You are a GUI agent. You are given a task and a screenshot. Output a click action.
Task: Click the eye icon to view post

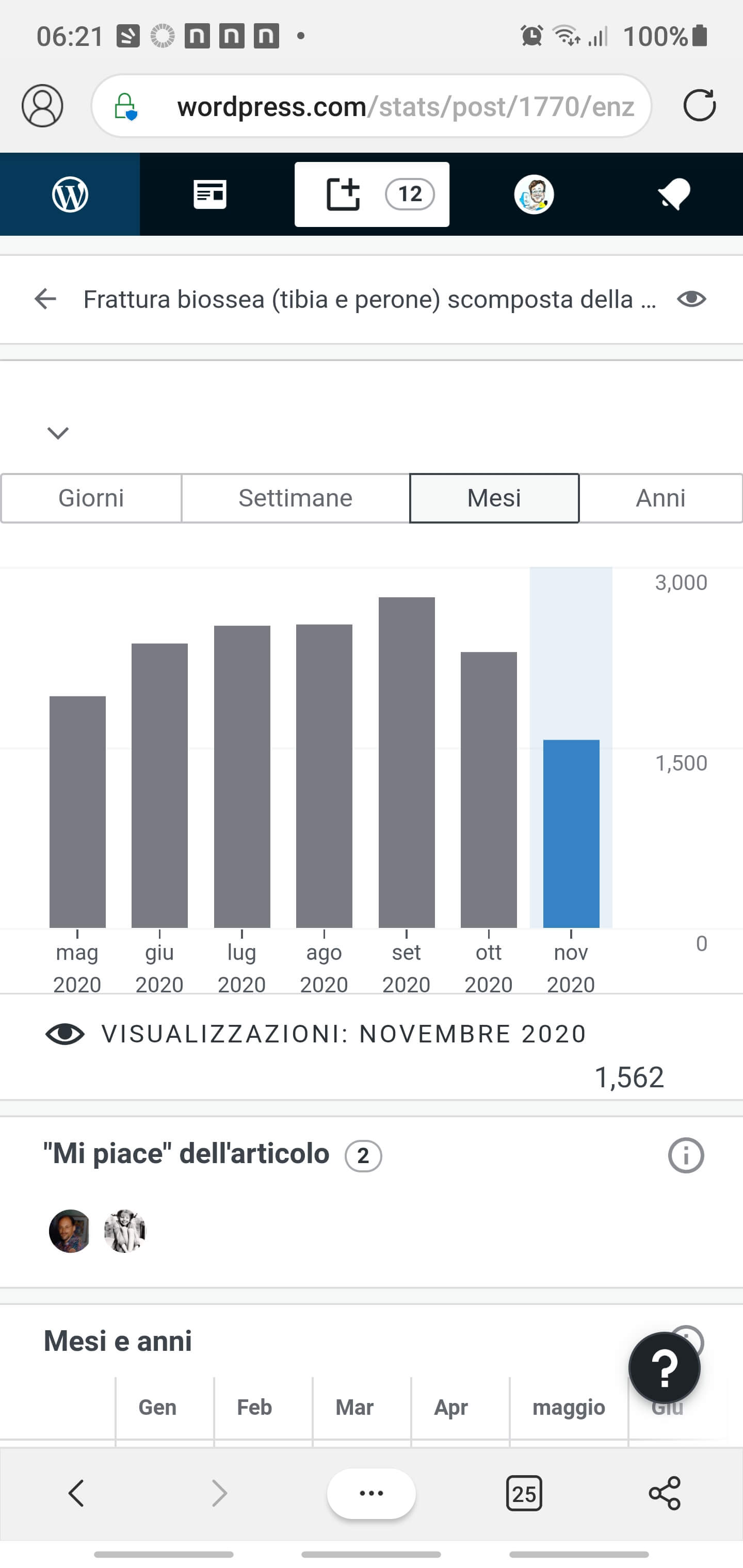tap(691, 299)
